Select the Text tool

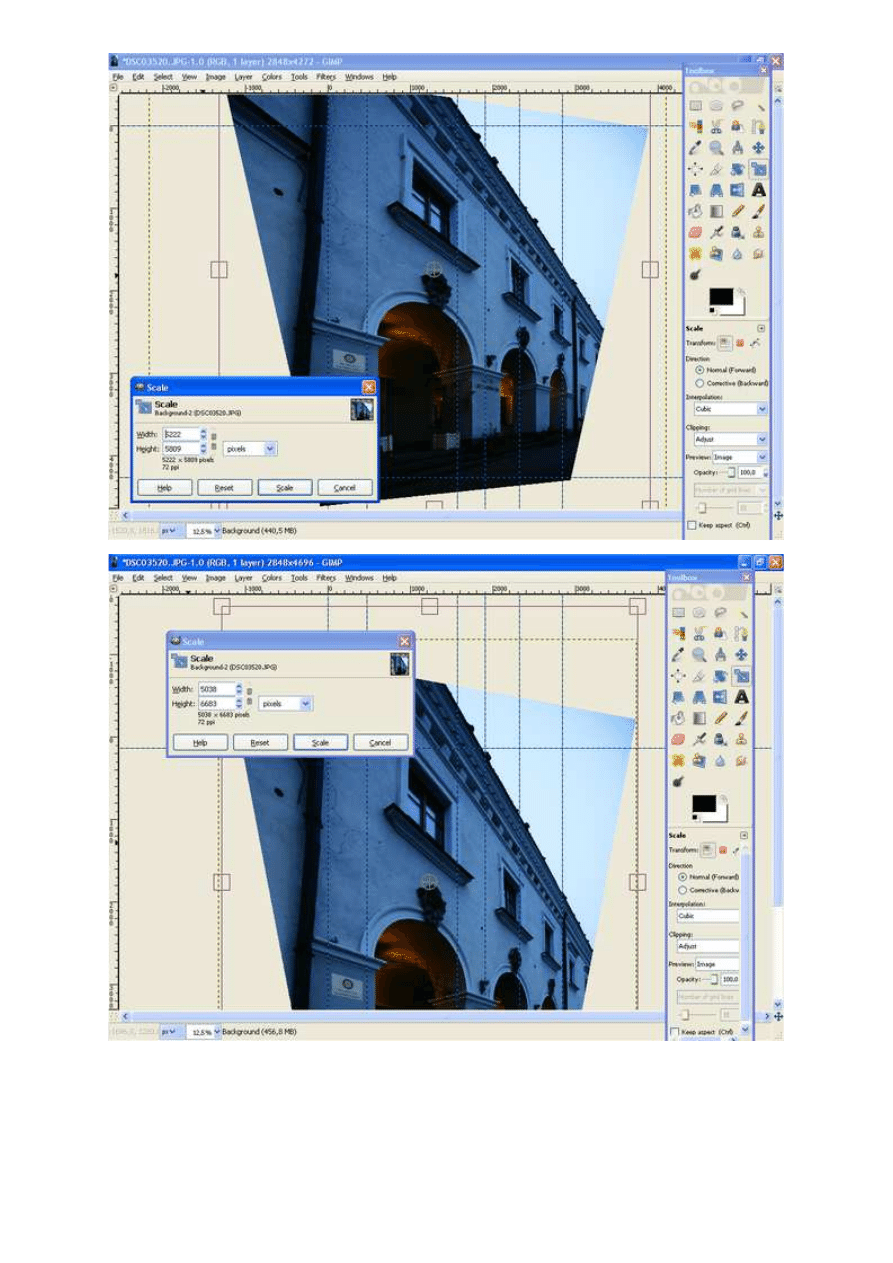[759, 190]
